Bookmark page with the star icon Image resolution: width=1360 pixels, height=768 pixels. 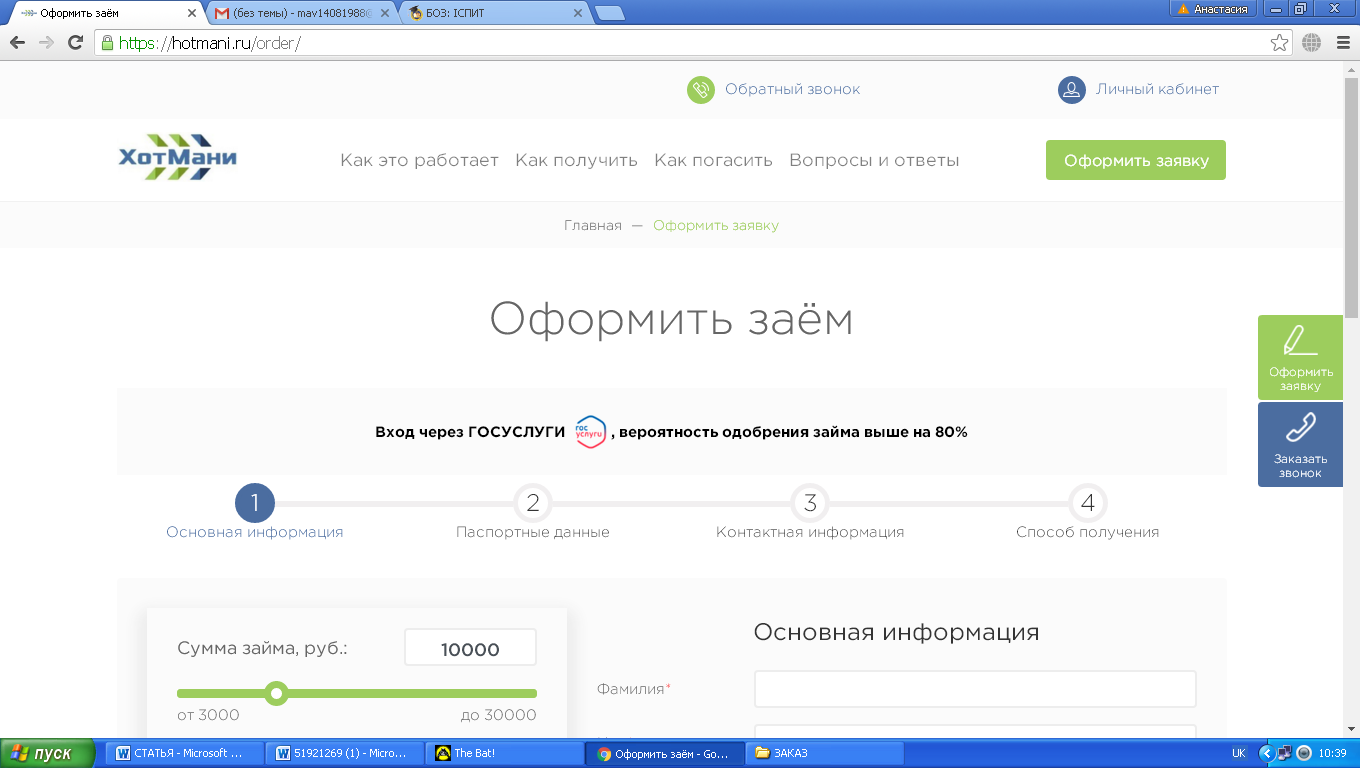1279,43
